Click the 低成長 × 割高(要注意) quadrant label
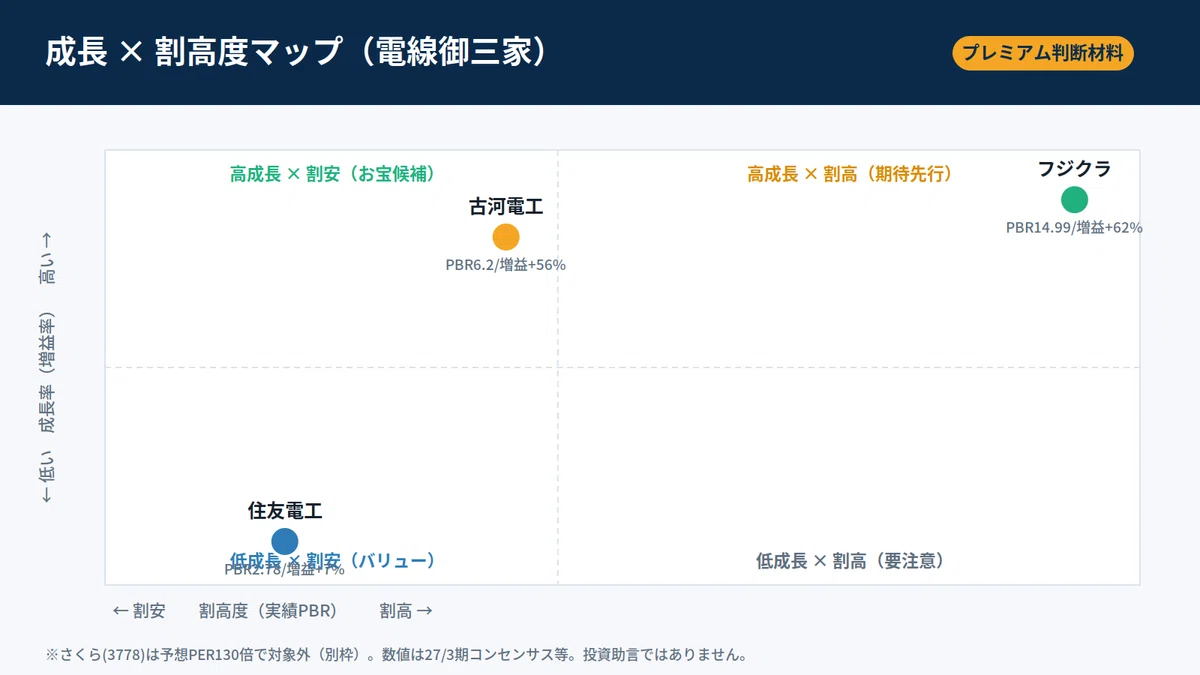This screenshot has width=1200, height=675. pyautogui.click(x=849, y=561)
